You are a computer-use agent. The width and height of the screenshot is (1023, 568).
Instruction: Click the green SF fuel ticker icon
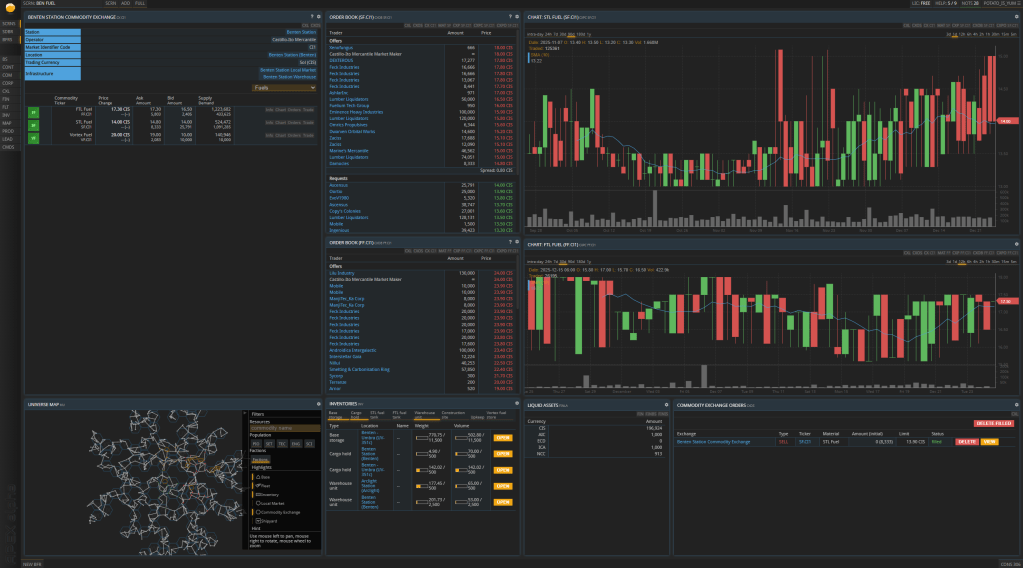pyautogui.click(x=33, y=125)
